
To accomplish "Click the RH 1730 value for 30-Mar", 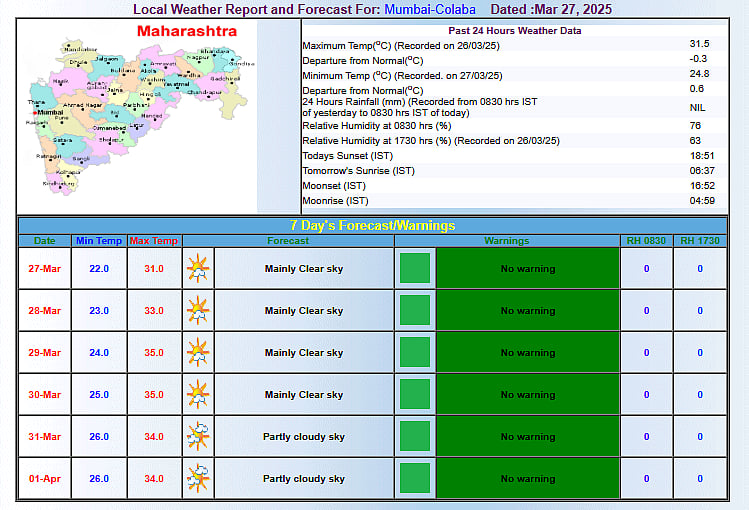I will pos(700,394).
